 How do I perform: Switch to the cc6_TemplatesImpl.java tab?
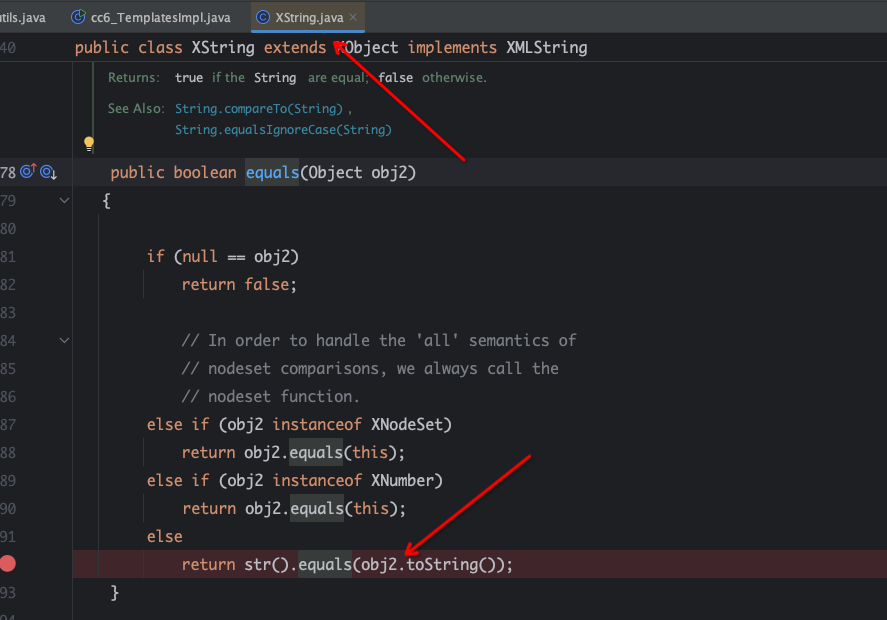tap(160, 17)
